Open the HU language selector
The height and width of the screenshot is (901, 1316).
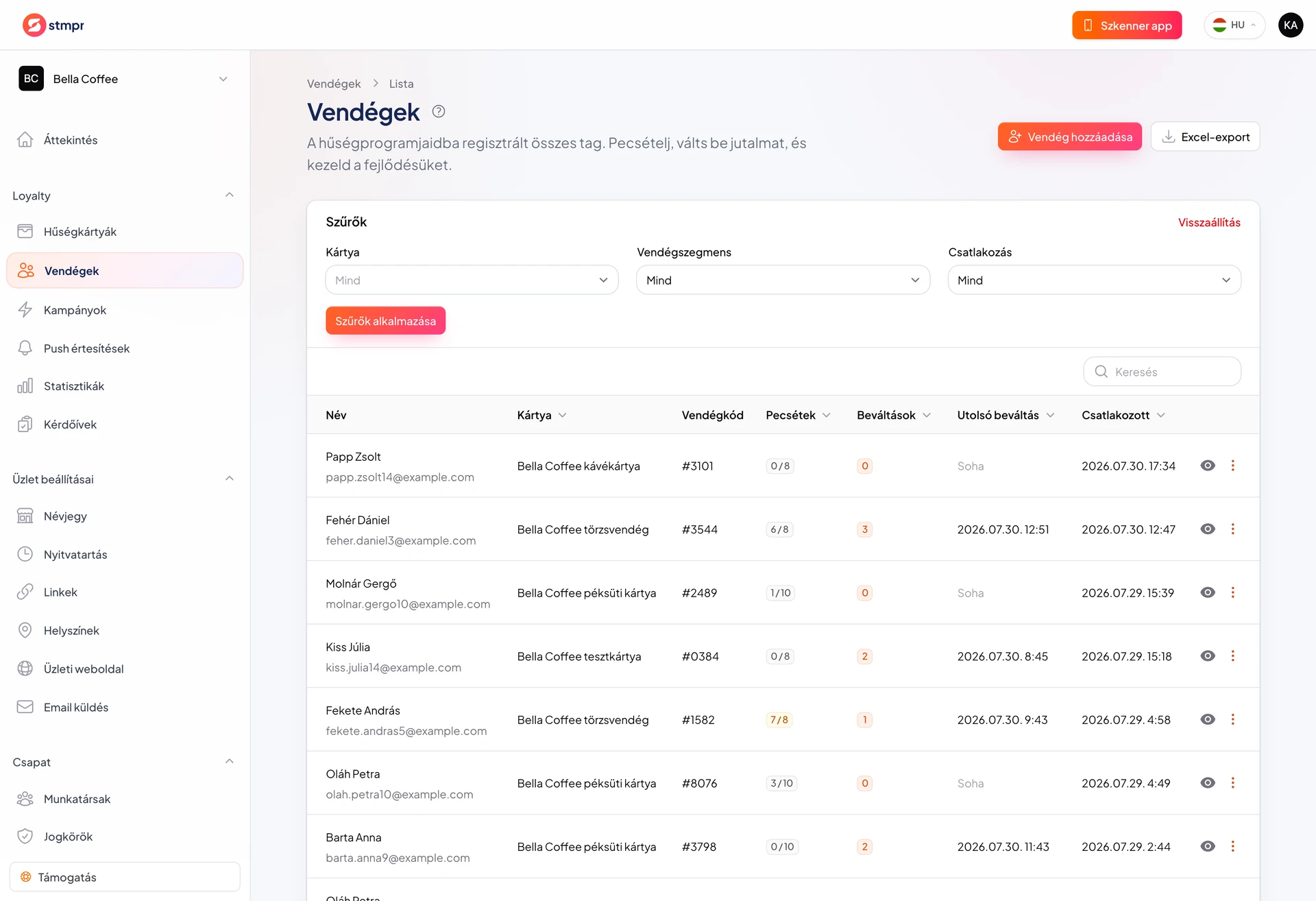click(1234, 25)
